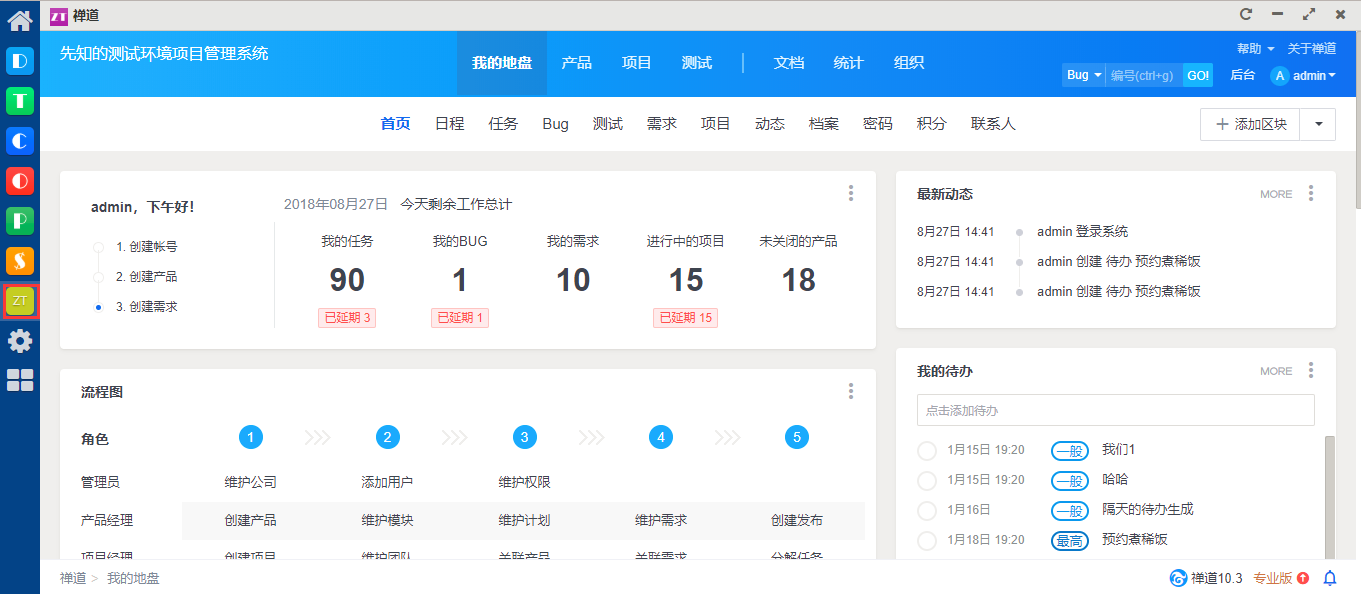1361x594 pixels.
Task: Click the notification bell icon
Action: [1330, 578]
